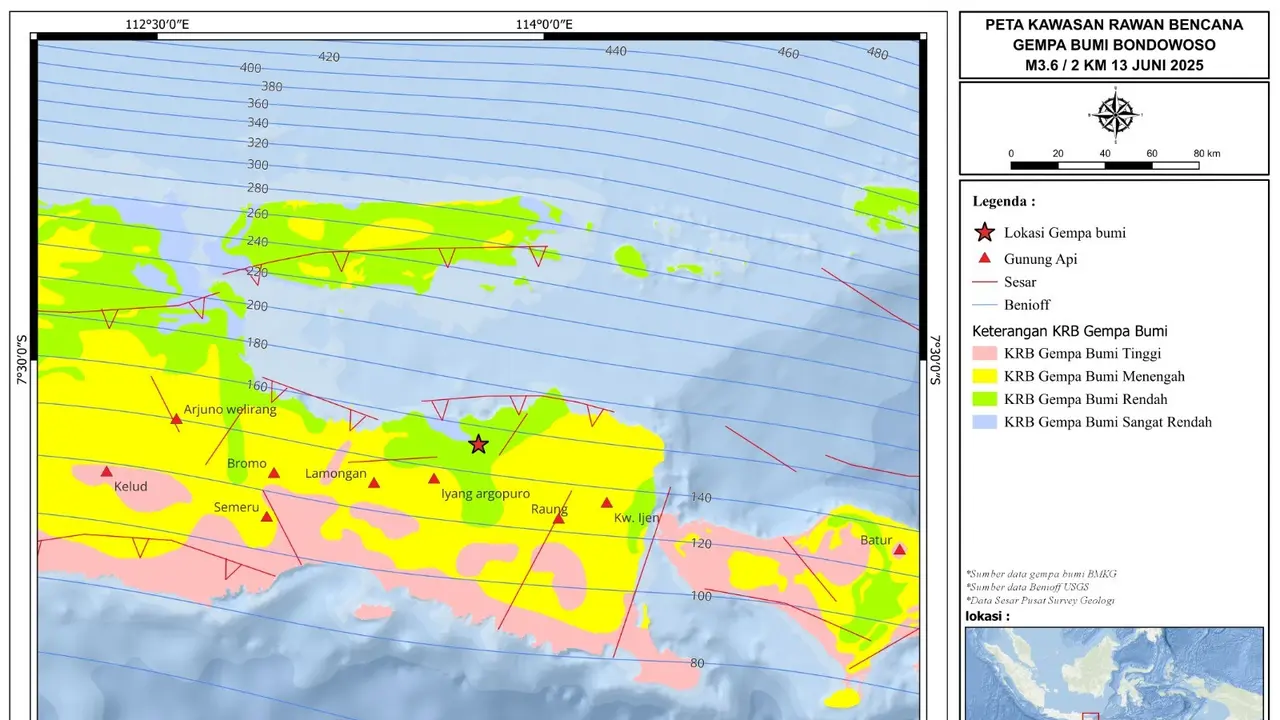Click the earthquake star on the map
The image size is (1280, 720).
point(478,445)
